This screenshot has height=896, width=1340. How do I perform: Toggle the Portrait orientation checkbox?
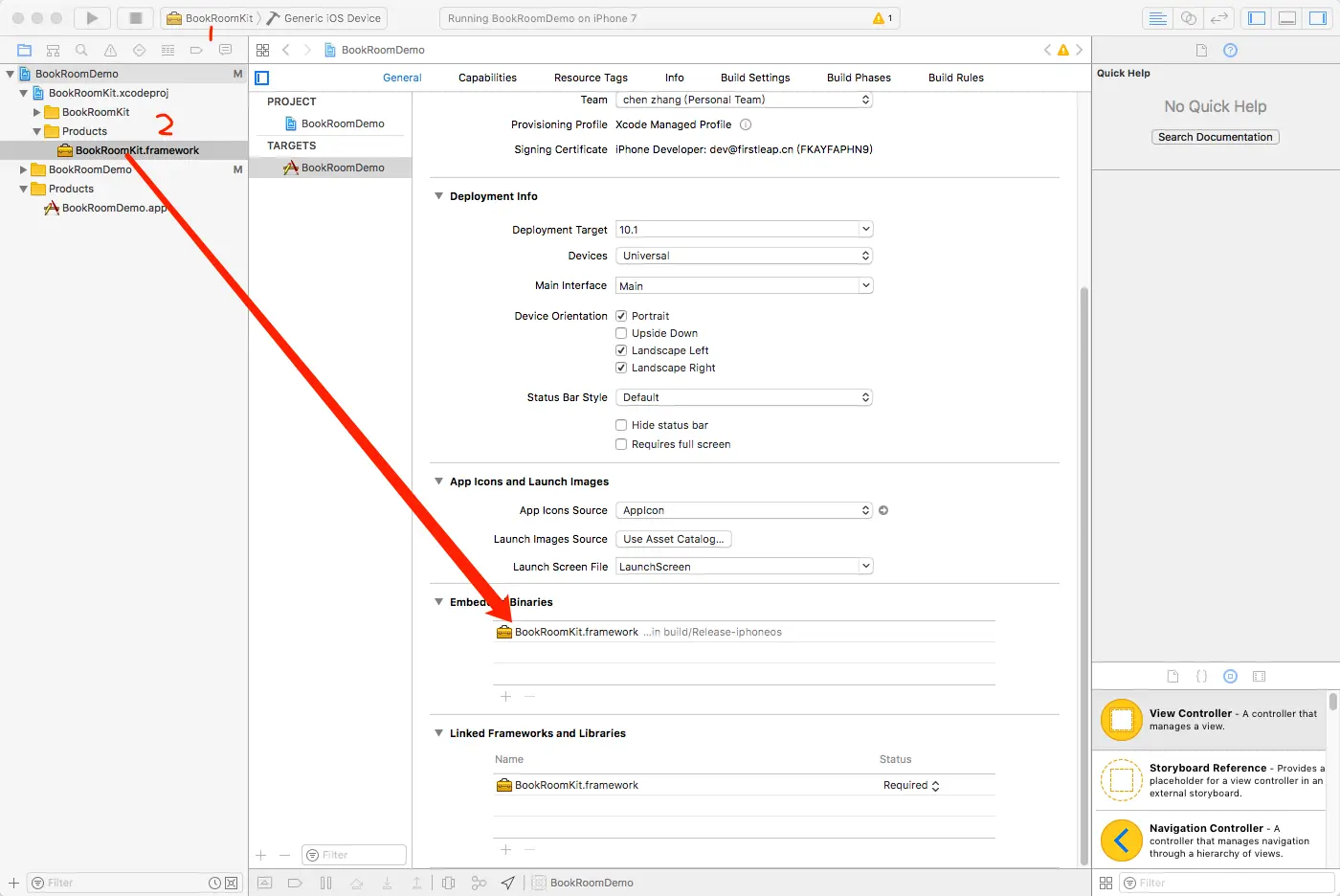(x=621, y=316)
